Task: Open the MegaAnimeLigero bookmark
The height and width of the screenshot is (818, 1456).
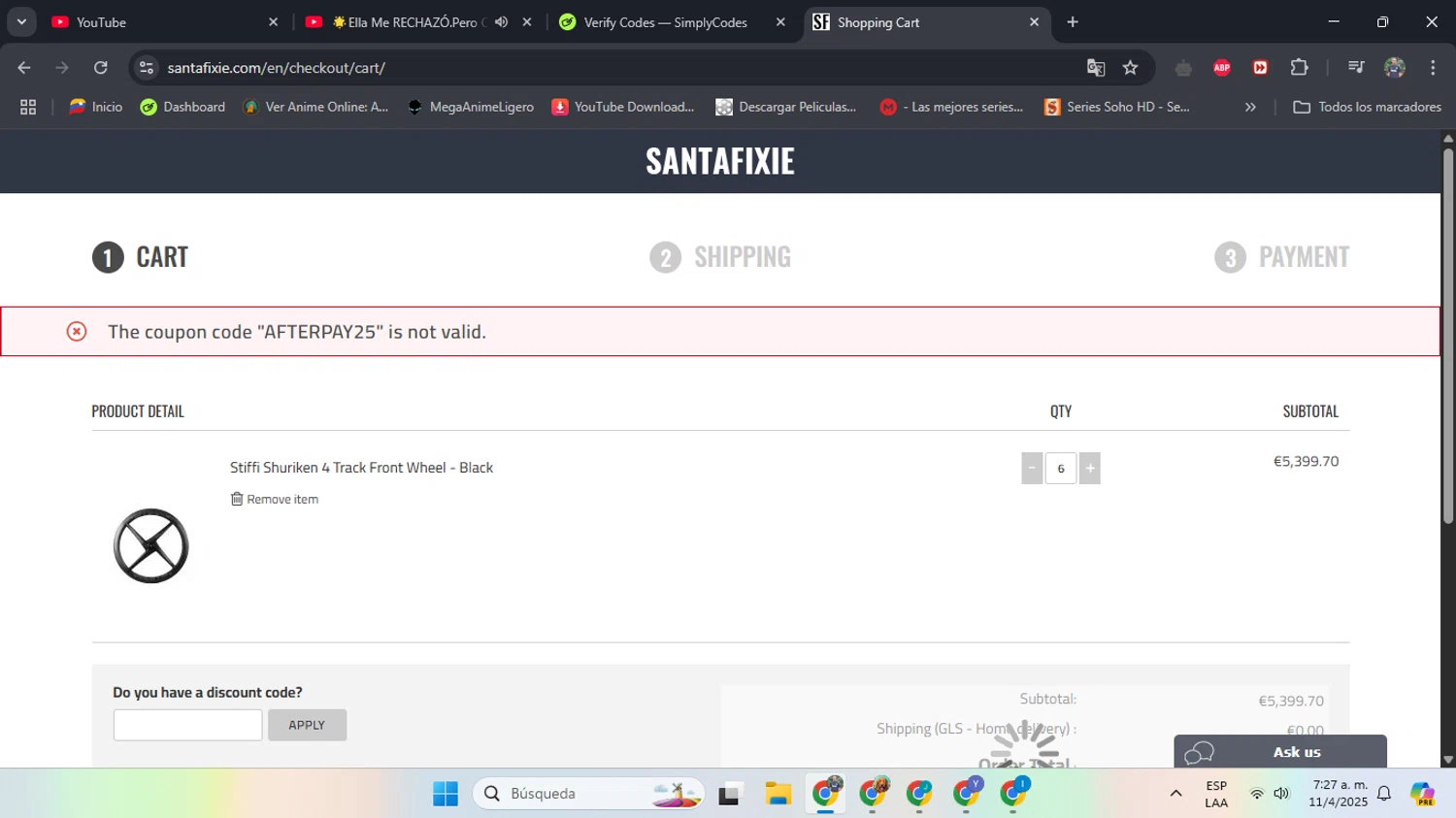Action: click(471, 107)
